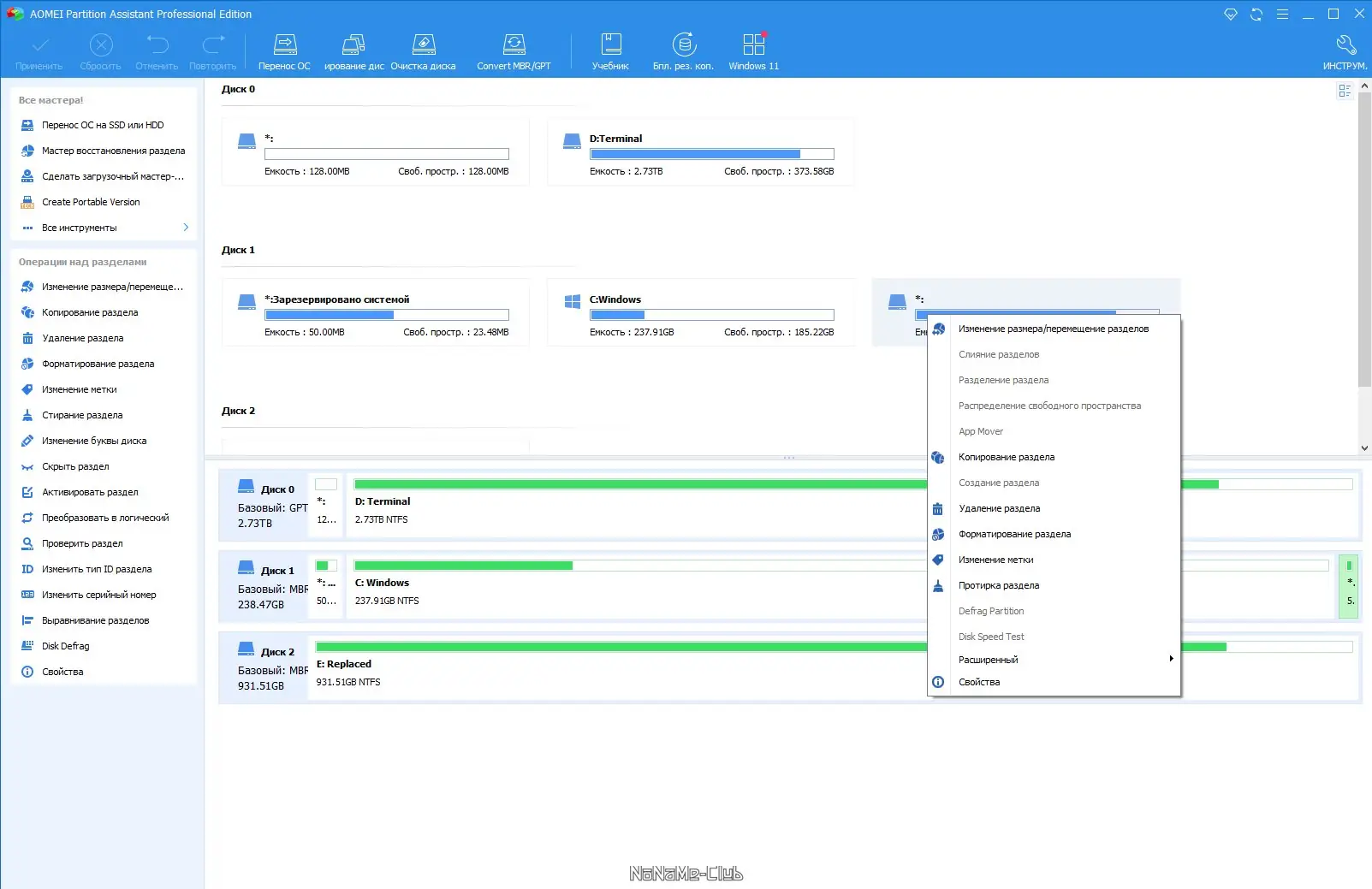Click the D:Terminal card usage bar
The image size is (1372, 889).
pyautogui.click(x=711, y=154)
